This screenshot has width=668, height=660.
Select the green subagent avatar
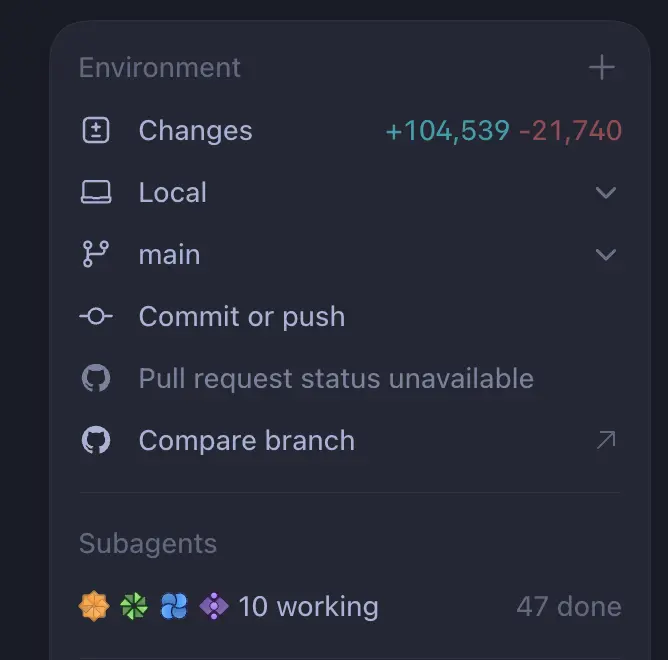(x=134, y=606)
